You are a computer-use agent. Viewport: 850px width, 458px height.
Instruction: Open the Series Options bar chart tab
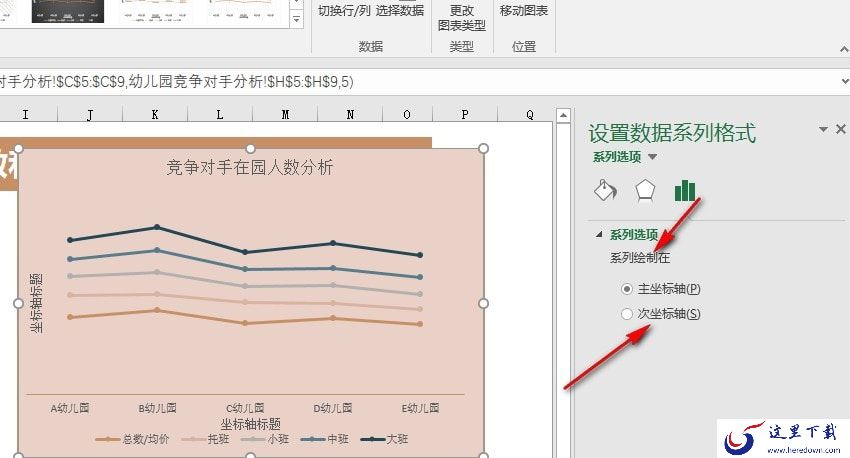click(685, 190)
